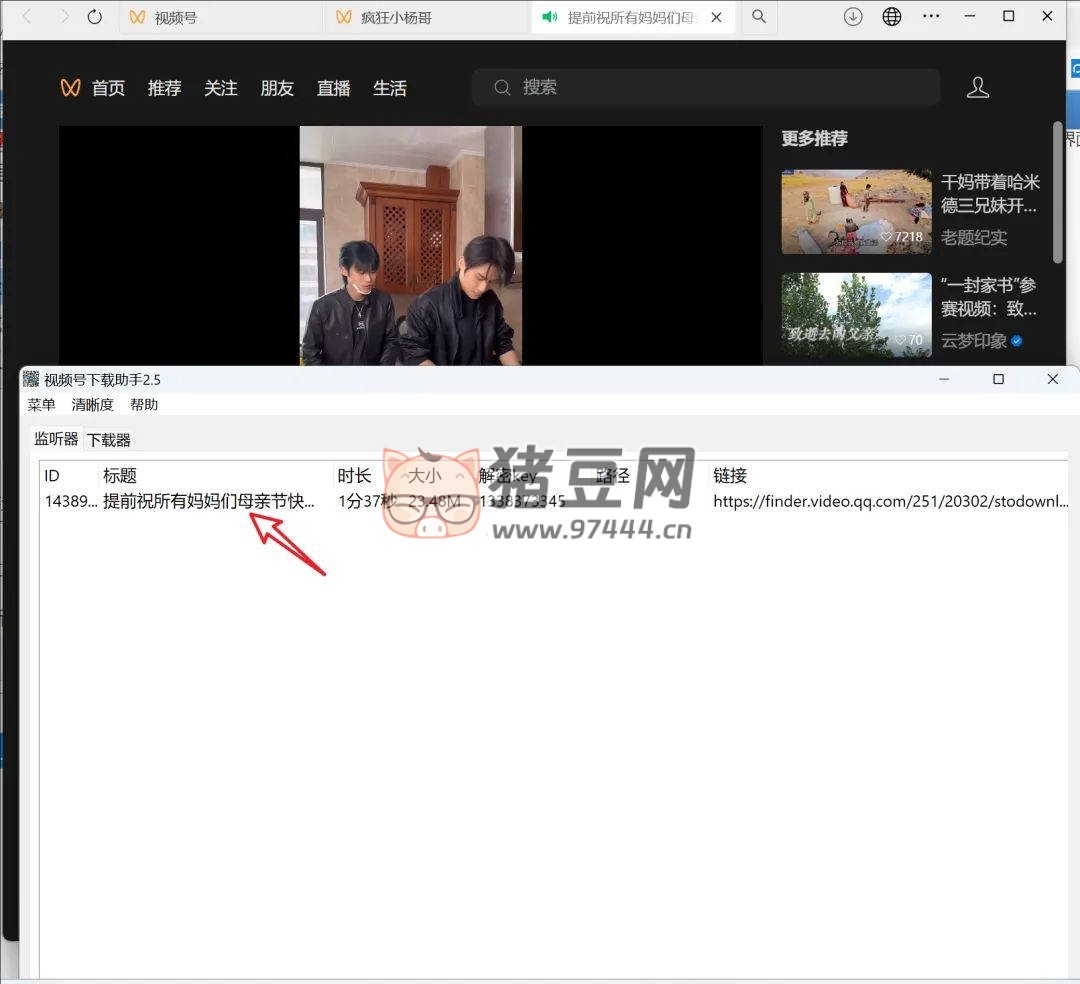Select the 提前祝所有妈妈们母亲节快 row in list
The height and width of the screenshot is (984, 1080).
209,502
